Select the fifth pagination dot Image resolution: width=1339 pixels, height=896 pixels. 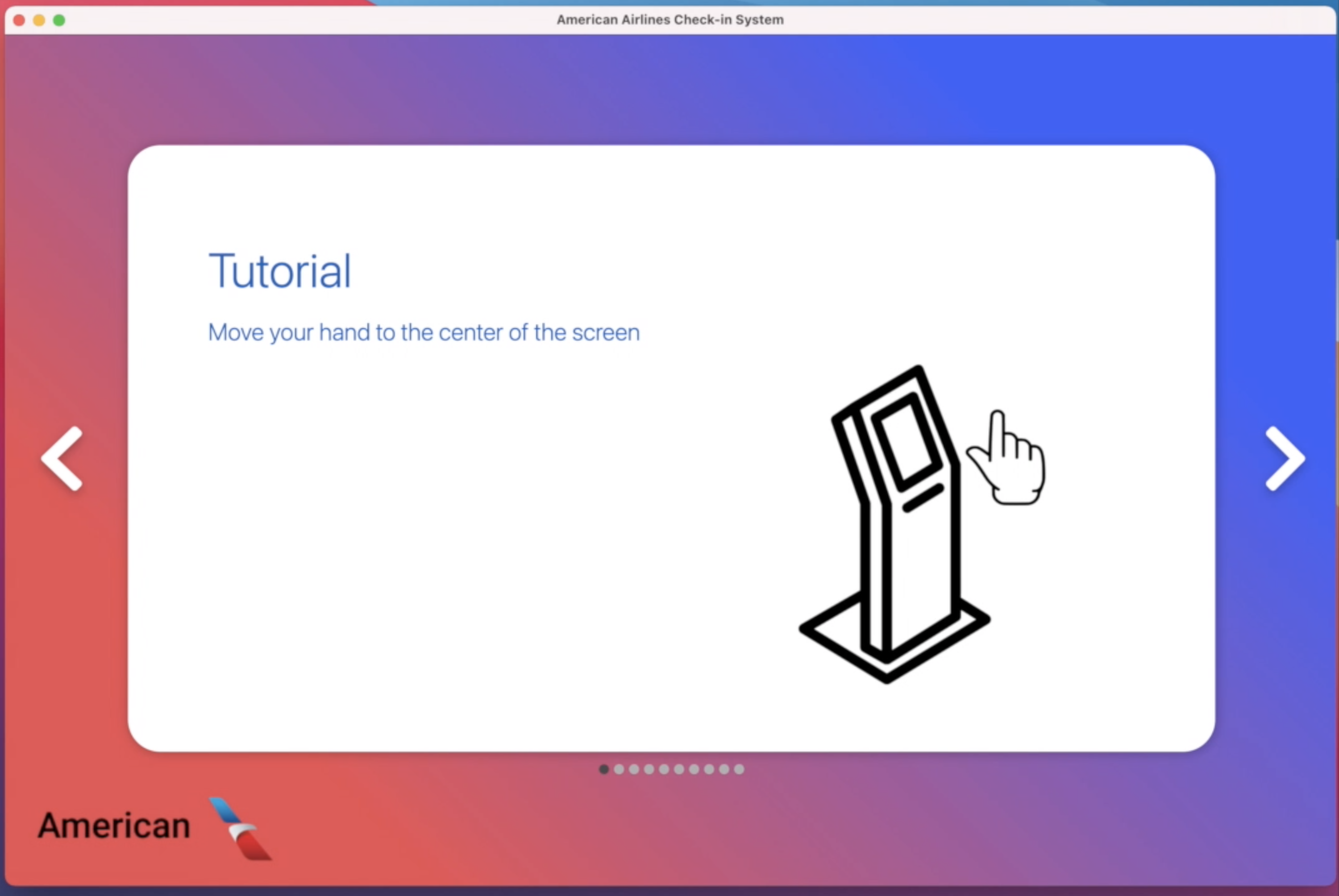[x=664, y=769]
